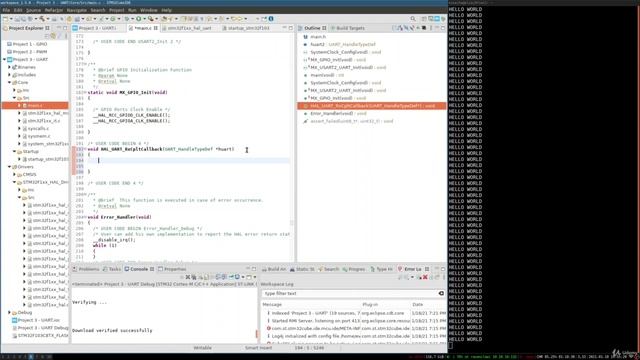Select main(void) in Outline

[x=327, y=75]
